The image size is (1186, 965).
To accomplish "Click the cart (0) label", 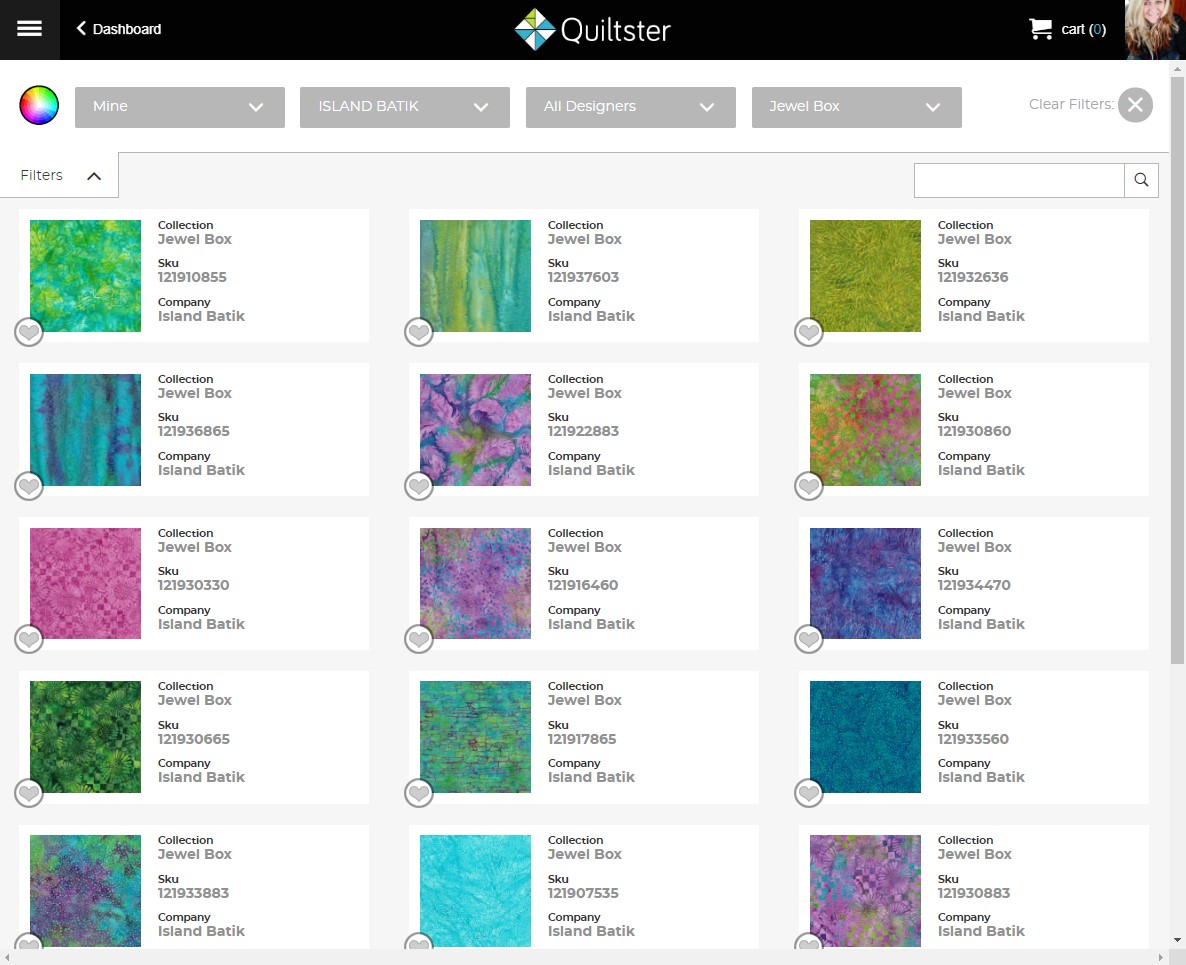I will tap(1083, 29).
